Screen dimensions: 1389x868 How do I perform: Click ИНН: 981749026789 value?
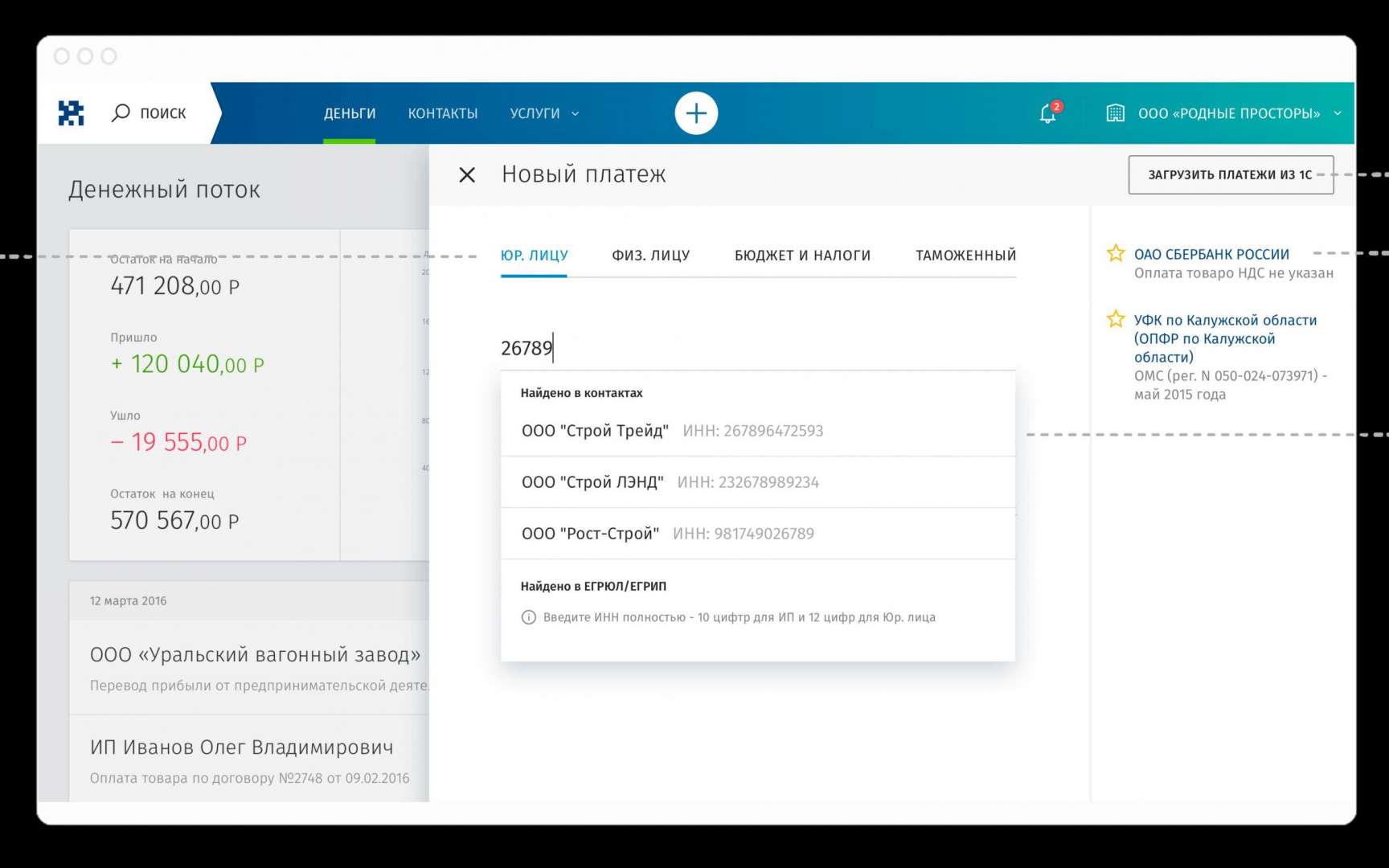point(744,534)
